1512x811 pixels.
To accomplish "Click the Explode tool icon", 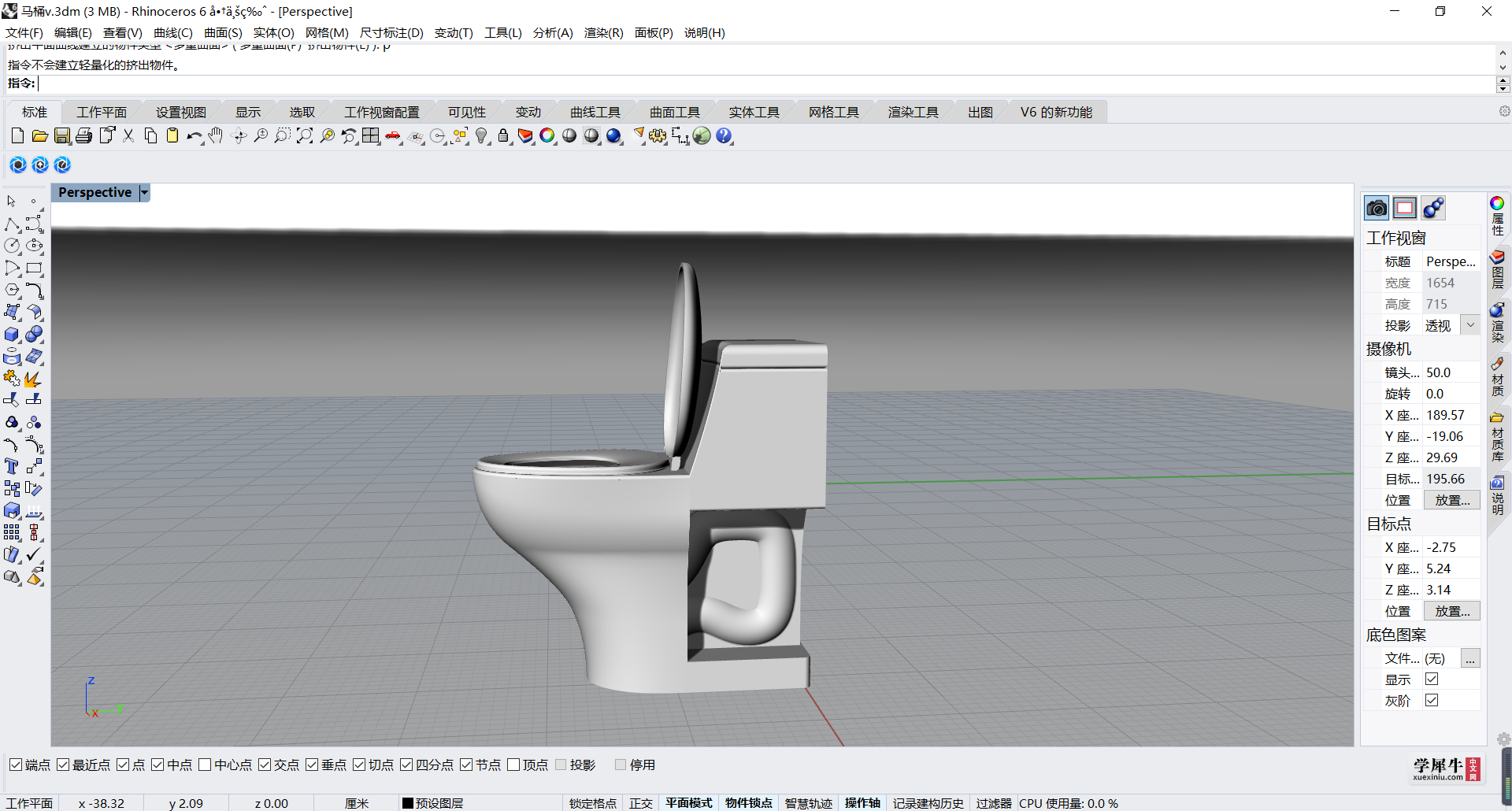I will (x=34, y=379).
